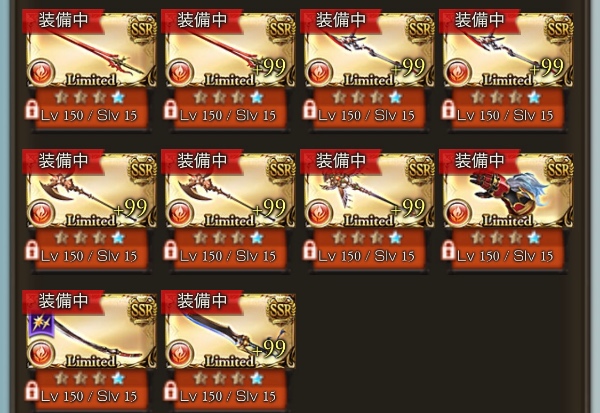Screen dimensions: 600x413
Task: Click the Limited label on the gauntlet card
Action: click(x=508, y=220)
